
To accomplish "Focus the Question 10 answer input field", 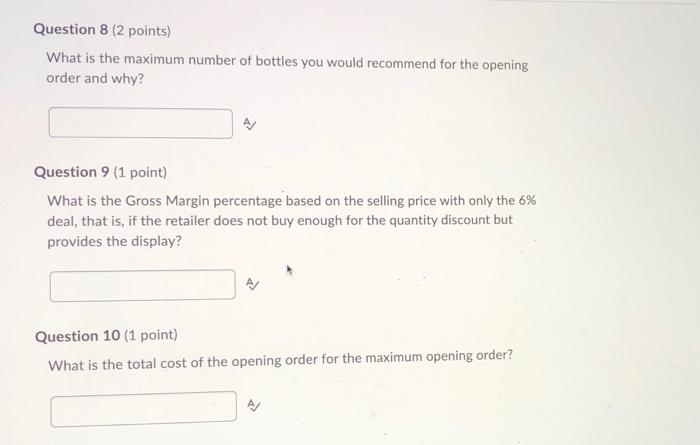I will pyautogui.click(x=144, y=409).
